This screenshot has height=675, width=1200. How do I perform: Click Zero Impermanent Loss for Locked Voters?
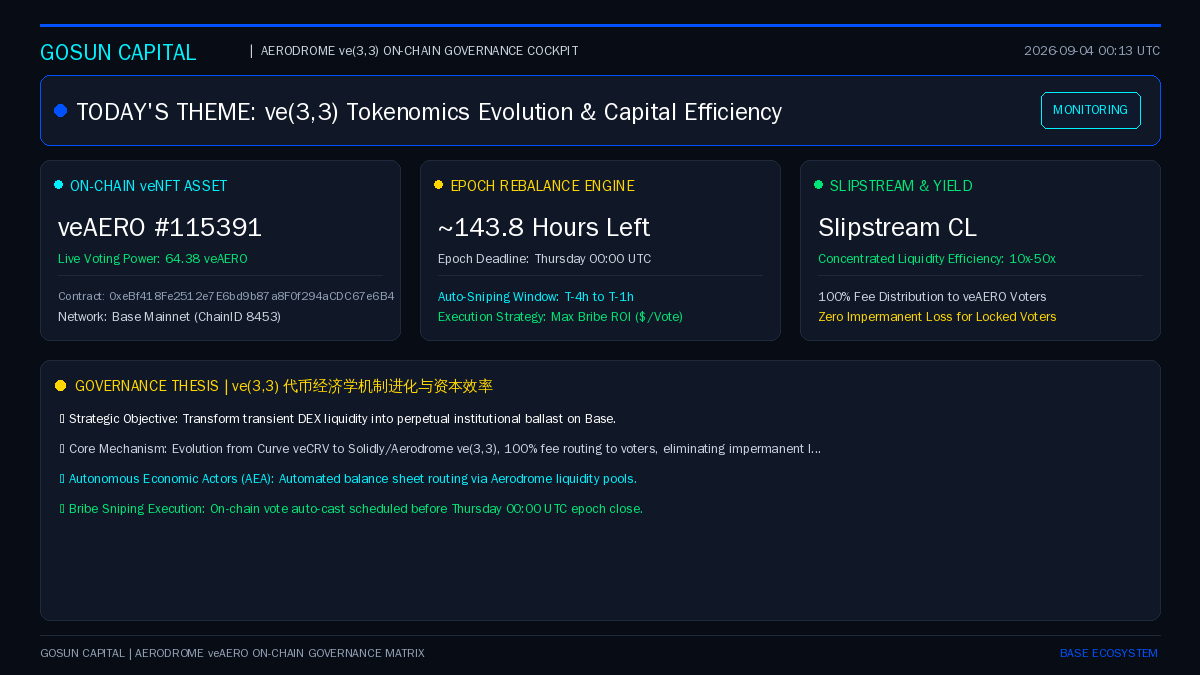937,317
